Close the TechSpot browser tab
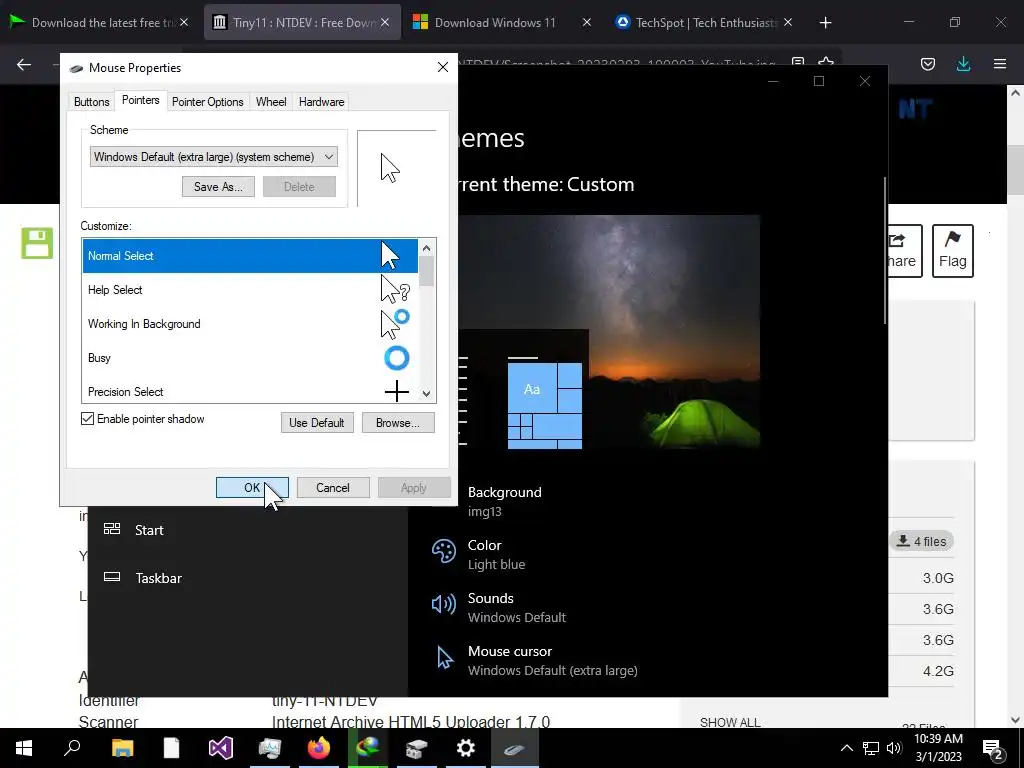The width and height of the screenshot is (1024, 768). pyautogui.click(x=788, y=23)
